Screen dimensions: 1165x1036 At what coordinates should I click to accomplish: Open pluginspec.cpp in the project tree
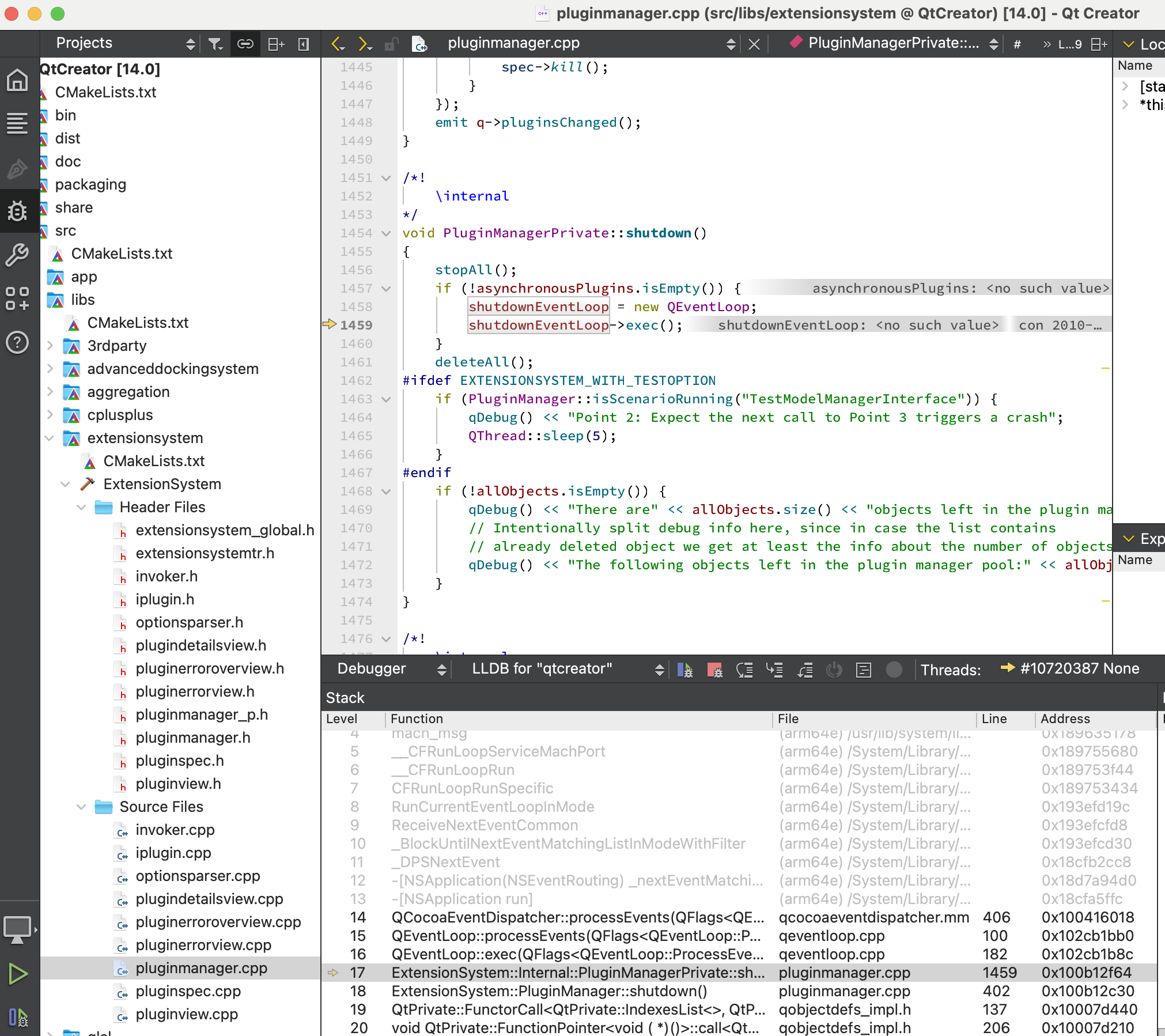click(188, 991)
